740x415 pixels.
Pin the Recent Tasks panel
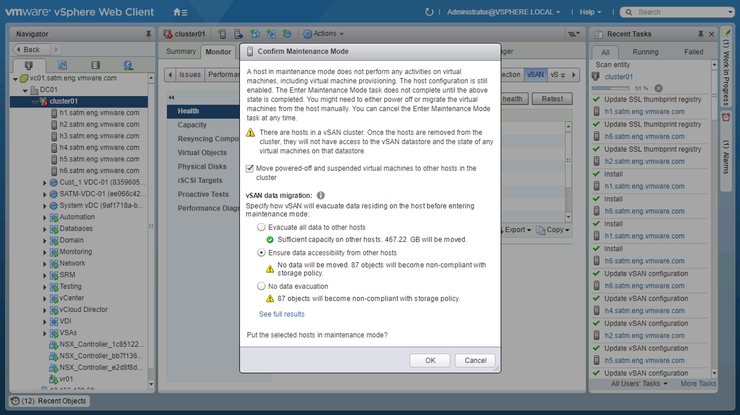700,34
